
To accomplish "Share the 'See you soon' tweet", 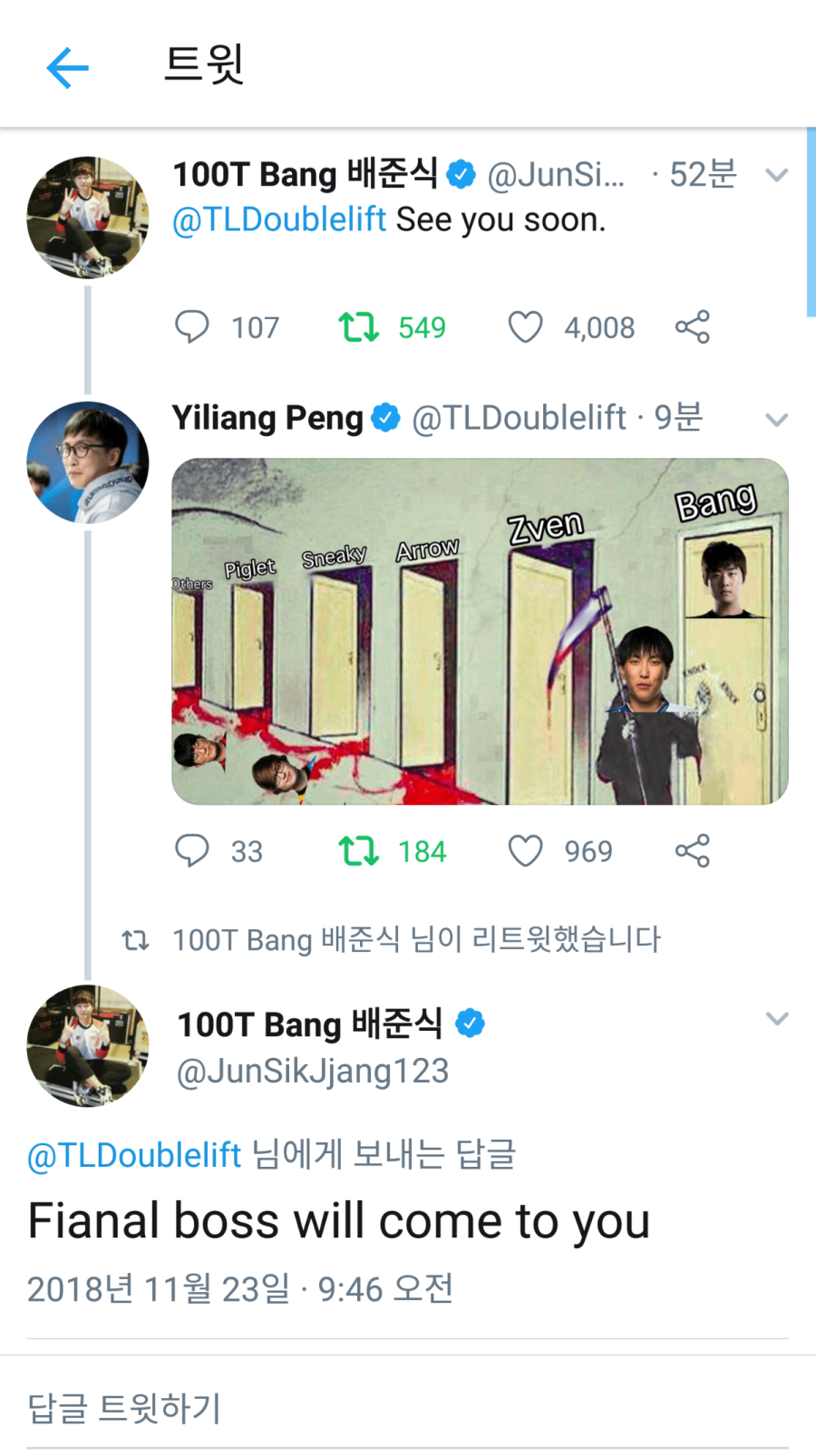I will click(x=693, y=326).
